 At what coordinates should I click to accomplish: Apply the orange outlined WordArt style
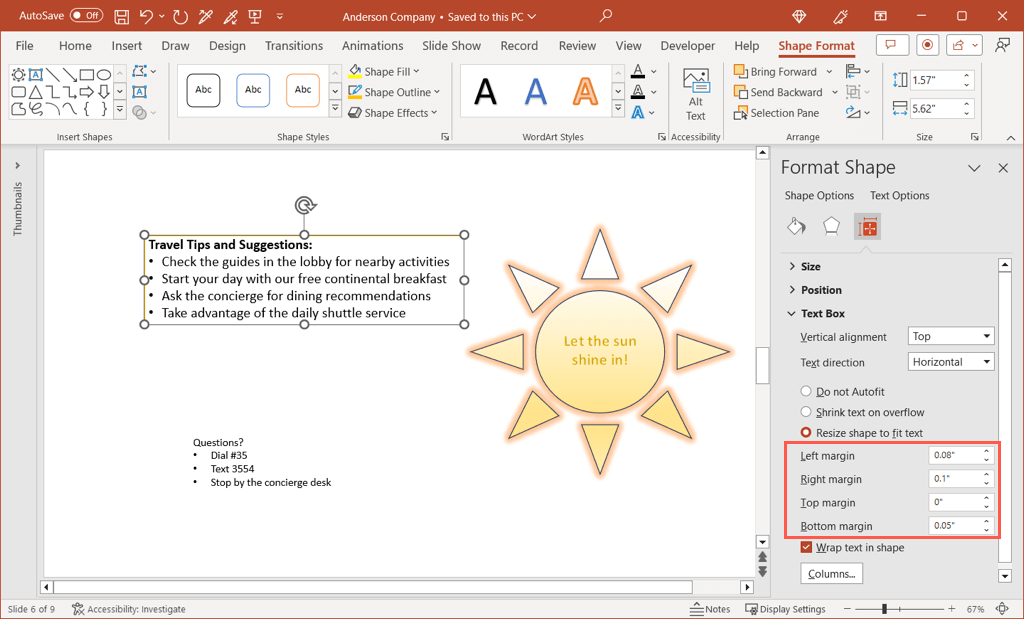click(x=585, y=91)
